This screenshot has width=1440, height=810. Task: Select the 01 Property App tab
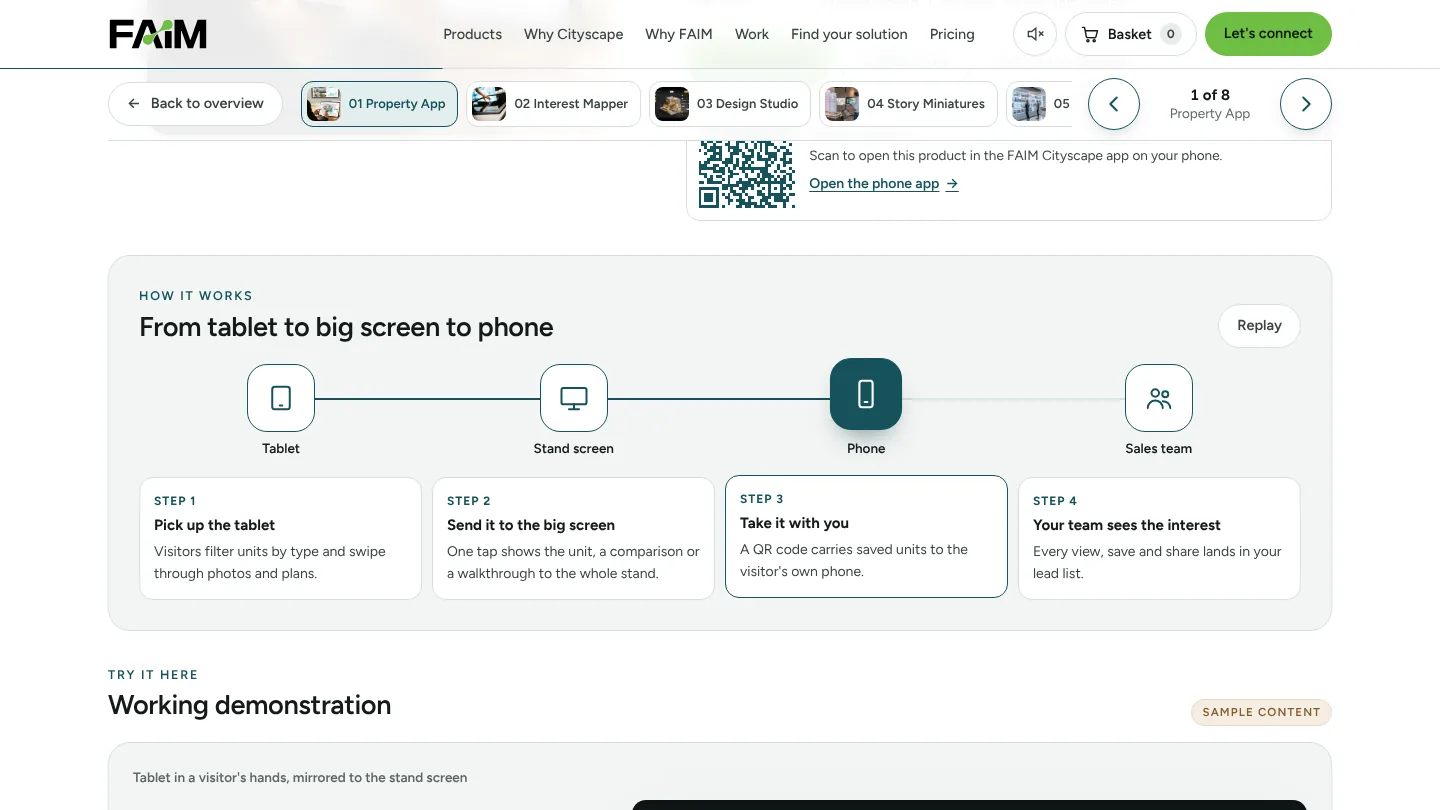(379, 104)
